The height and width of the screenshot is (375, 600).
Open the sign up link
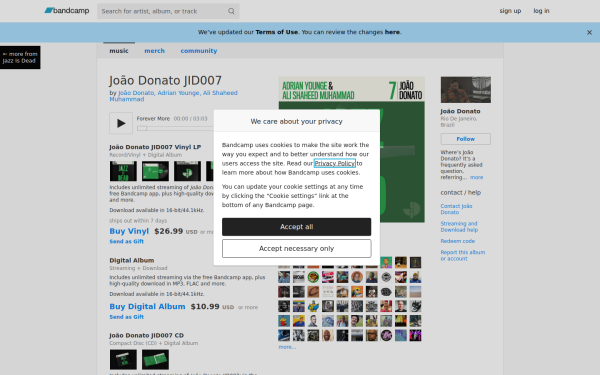point(510,11)
